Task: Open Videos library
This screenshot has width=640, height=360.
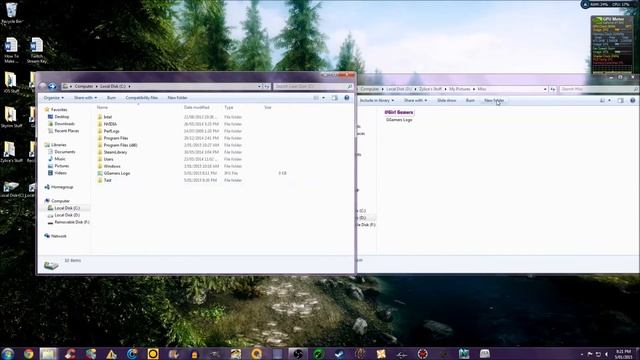Action: 60,173
